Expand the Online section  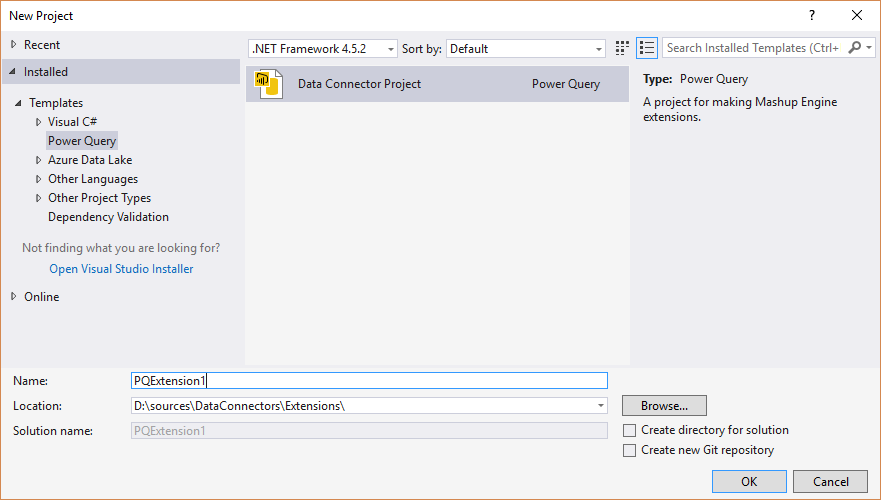click(x=13, y=296)
